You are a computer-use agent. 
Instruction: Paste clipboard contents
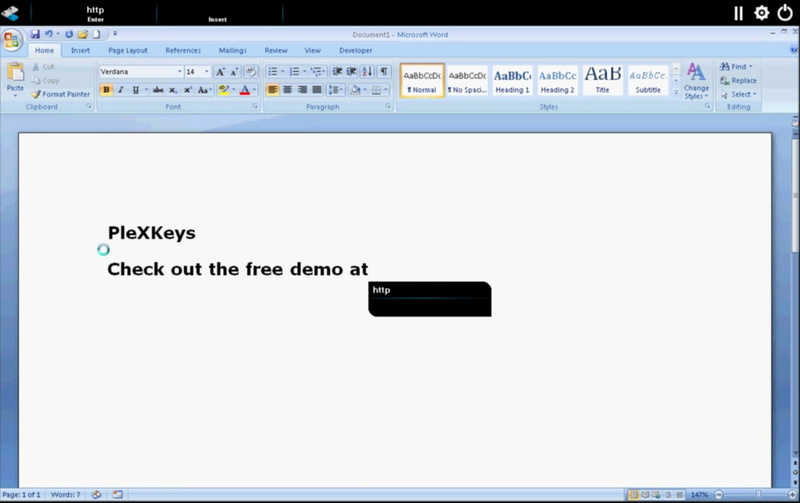[x=15, y=80]
